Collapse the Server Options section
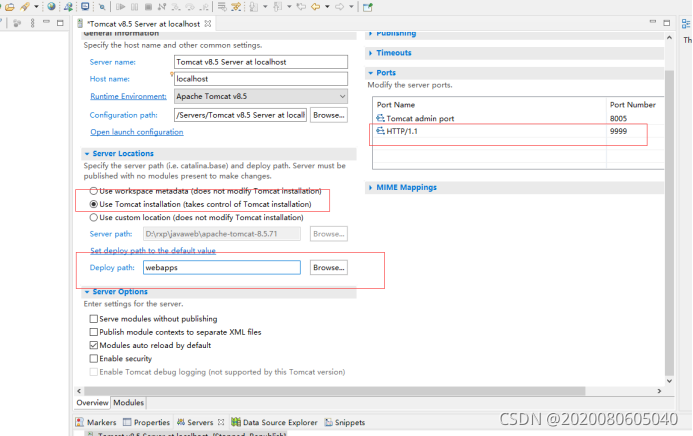 pos(87,292)
